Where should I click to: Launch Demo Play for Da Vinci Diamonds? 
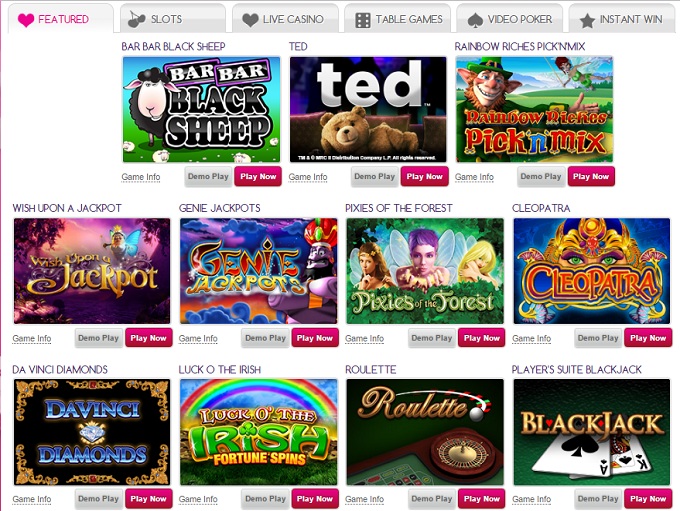point(98,499)
